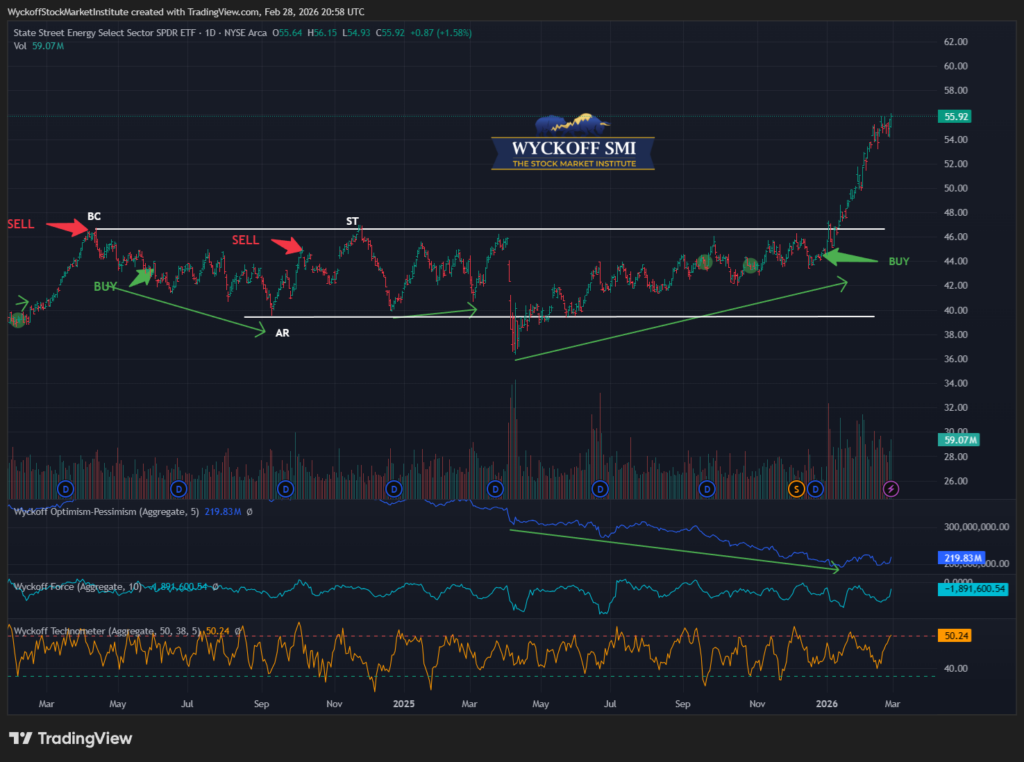1024x762 pixels.
Task: Click the Wyckoff Force indicator title
Action: click(78, 585)
